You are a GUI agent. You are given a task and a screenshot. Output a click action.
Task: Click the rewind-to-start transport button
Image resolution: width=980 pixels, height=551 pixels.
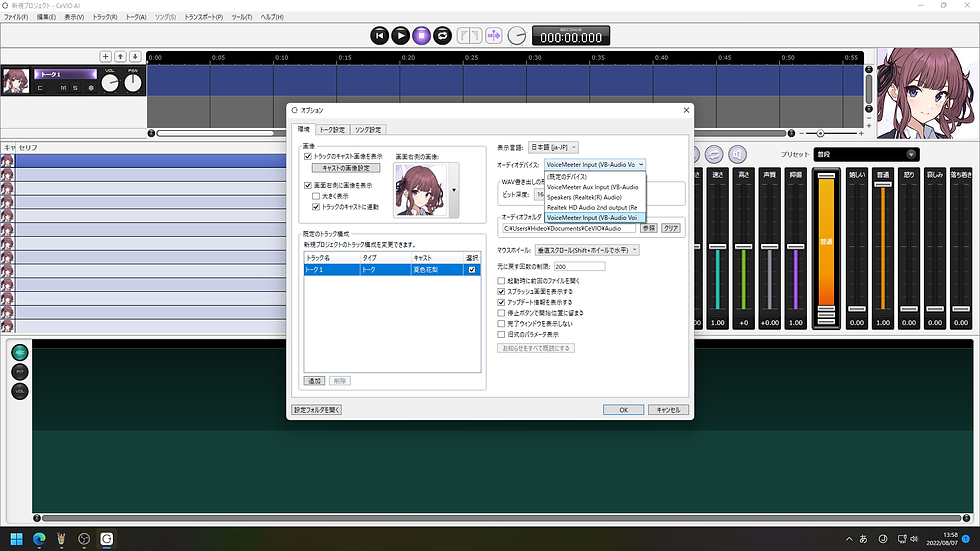coord(379,36)
